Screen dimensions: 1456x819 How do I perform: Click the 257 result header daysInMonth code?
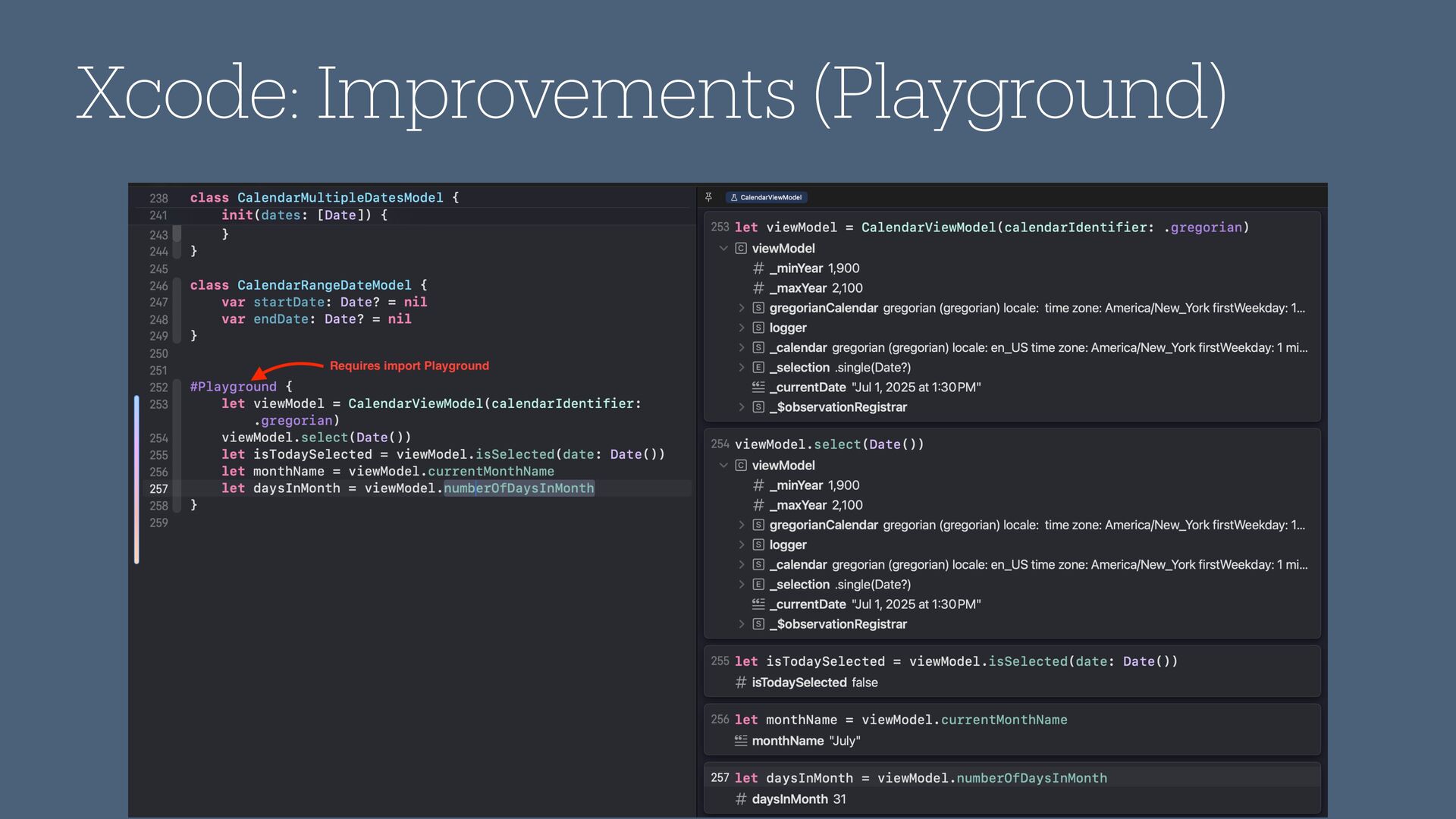tap(921, 778)
